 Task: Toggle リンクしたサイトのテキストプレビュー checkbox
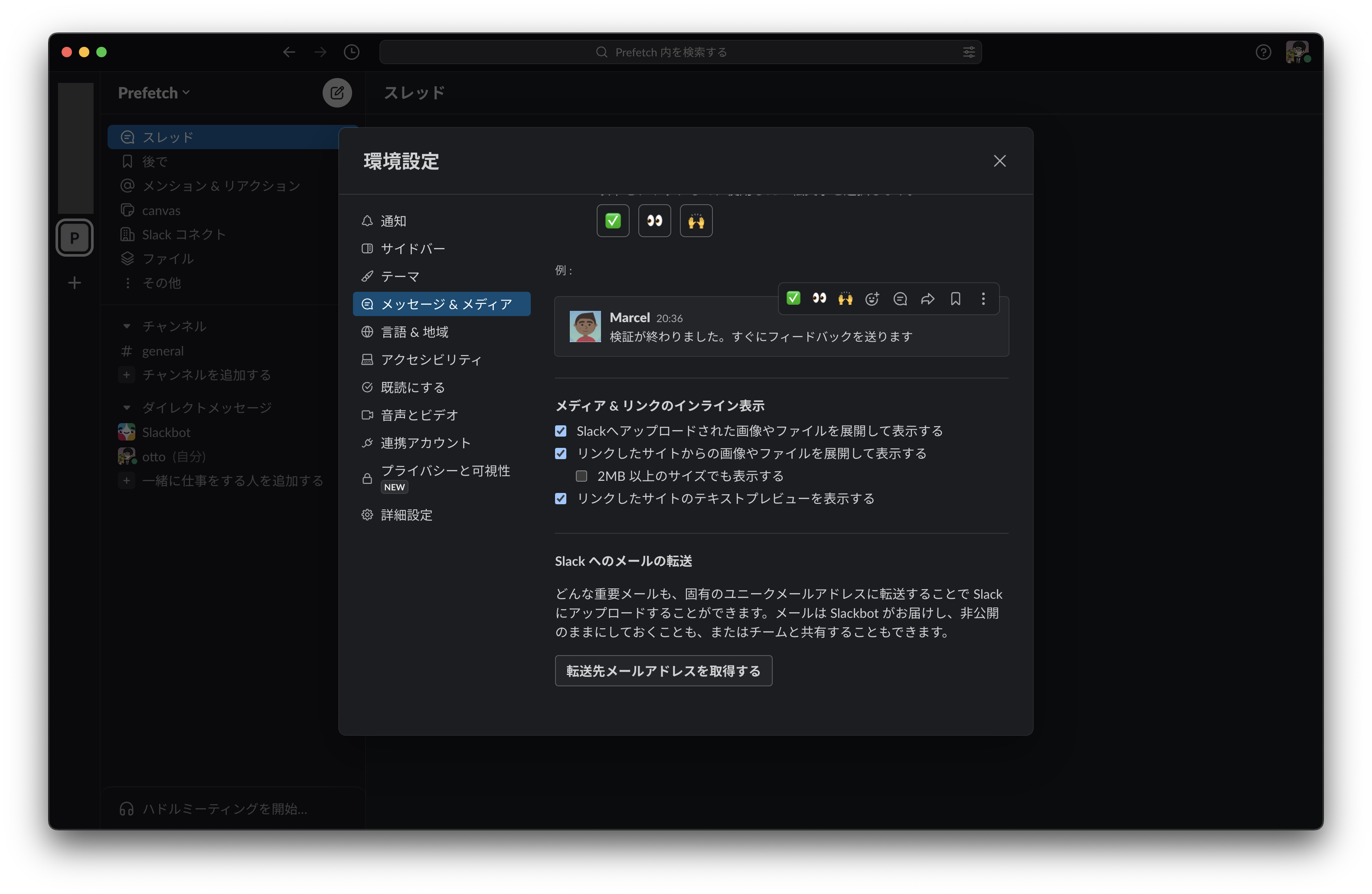pyautogui.click(x=560, y=499)
